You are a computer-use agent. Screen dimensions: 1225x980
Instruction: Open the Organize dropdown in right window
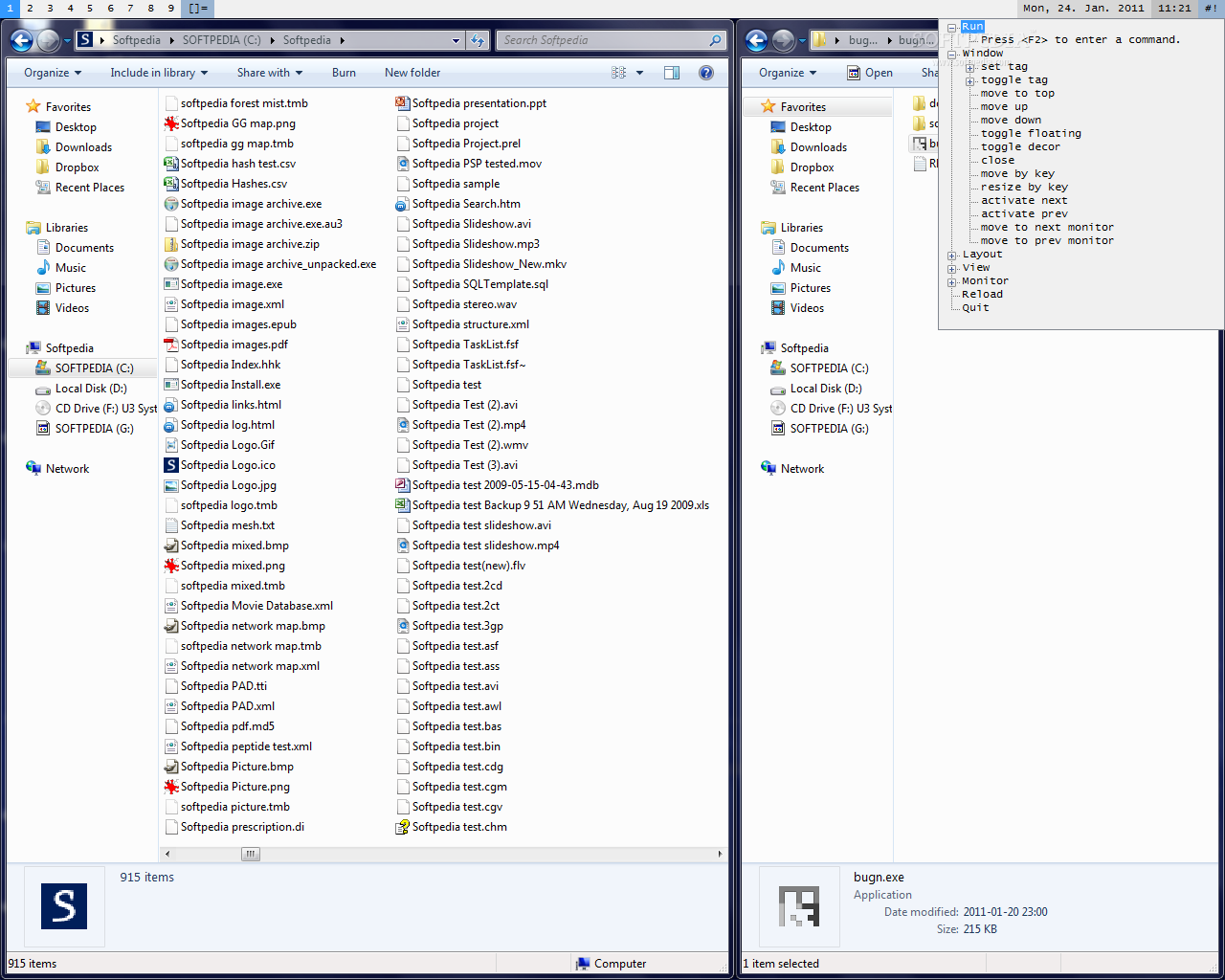(788, 73)
